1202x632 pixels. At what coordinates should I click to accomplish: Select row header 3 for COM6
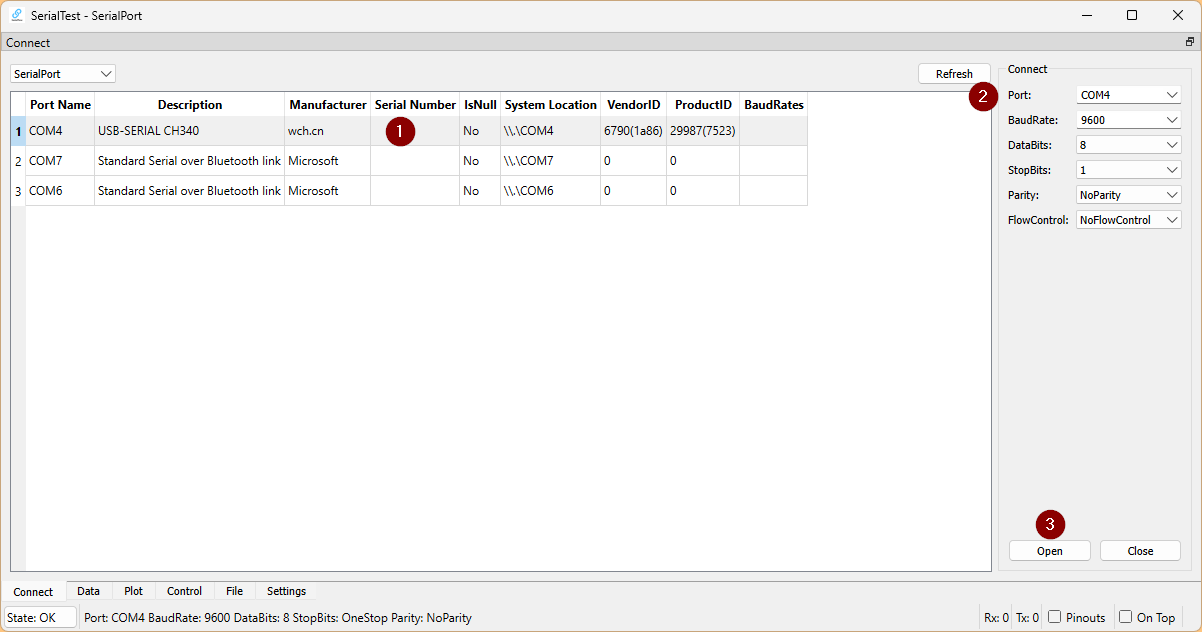point(18,191)
